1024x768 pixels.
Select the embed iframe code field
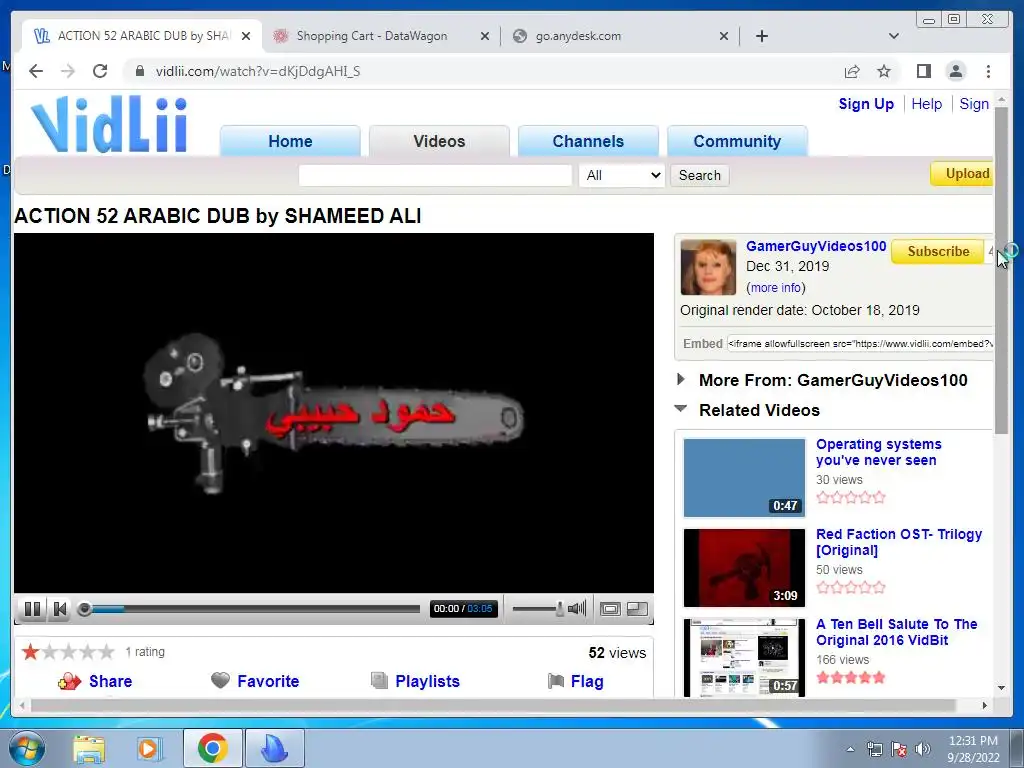pyautogui.click(x=860, y=344)
